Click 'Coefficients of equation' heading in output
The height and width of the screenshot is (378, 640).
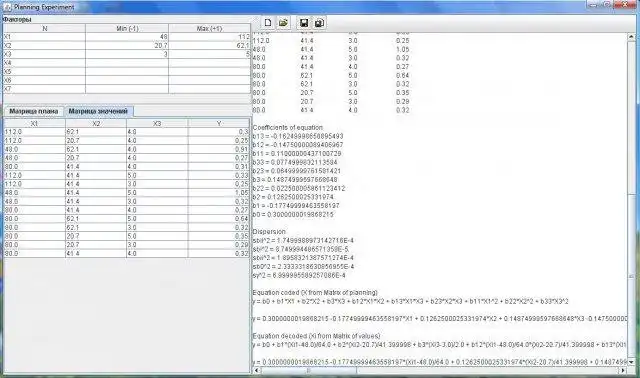pyautogui.click(x=288, y=127)
